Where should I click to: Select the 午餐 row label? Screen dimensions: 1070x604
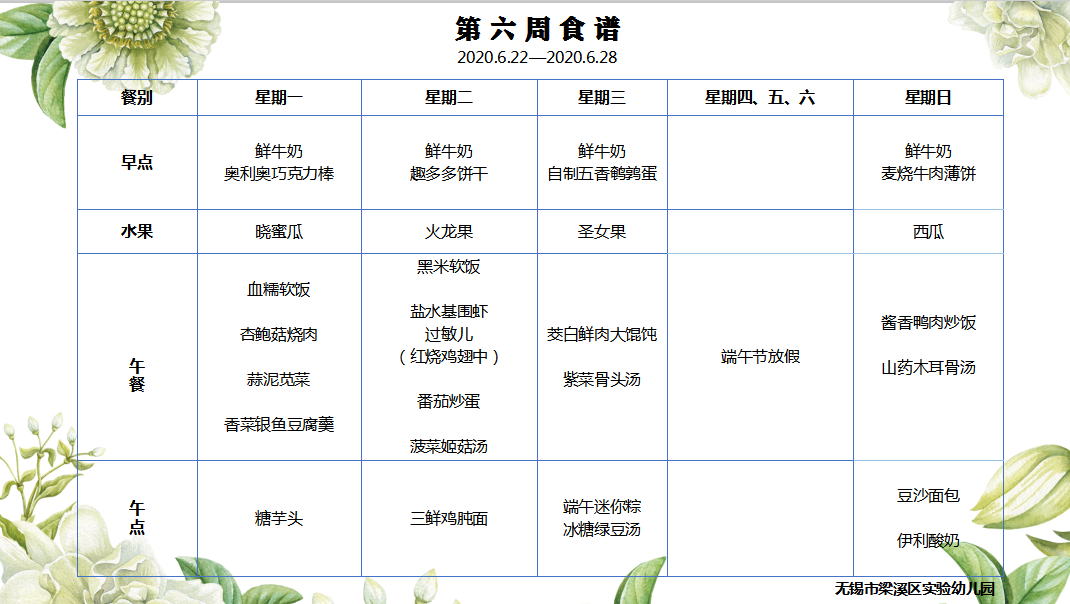[136, 375]
